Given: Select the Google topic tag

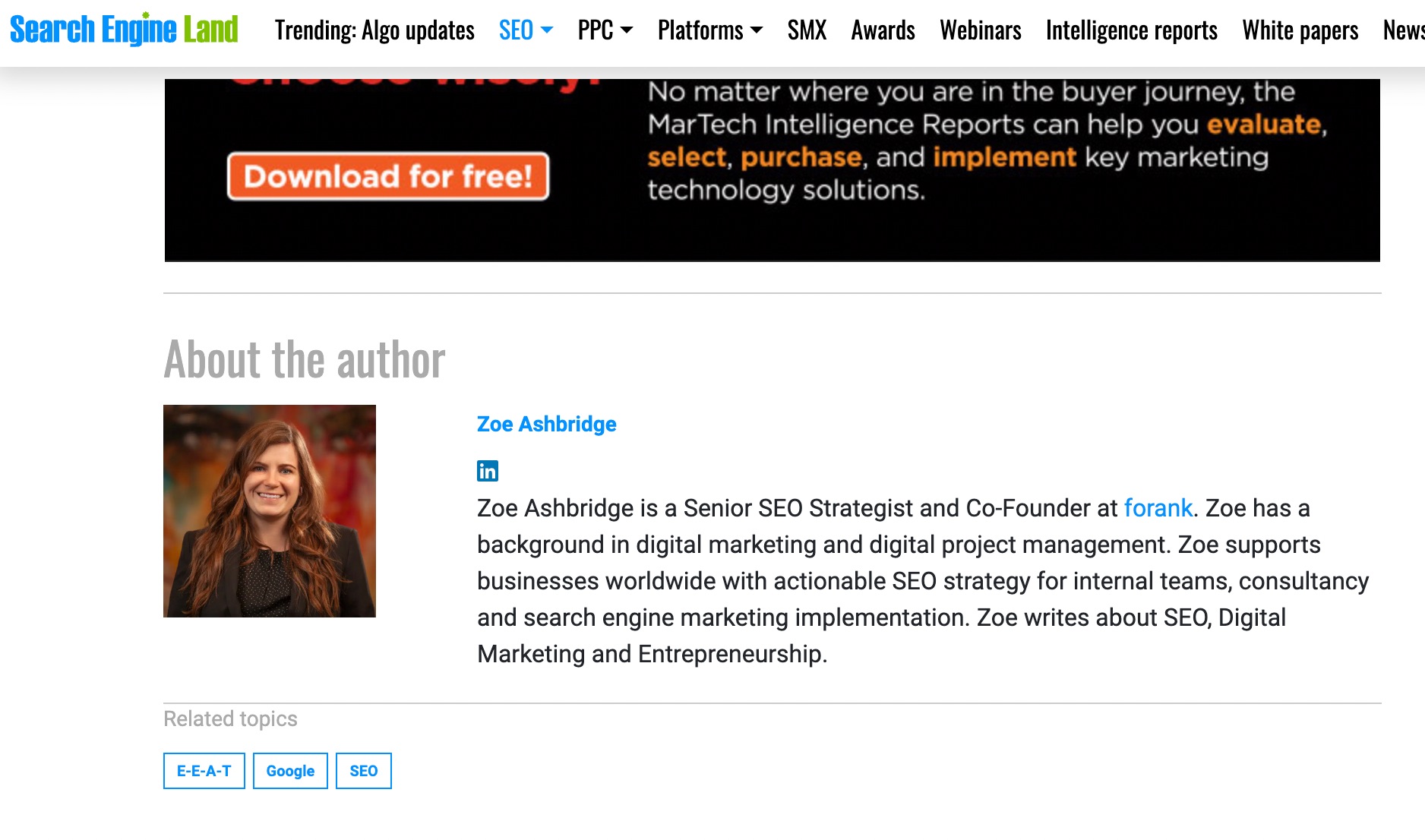Looking at the screenshot, I should (290, 771).
